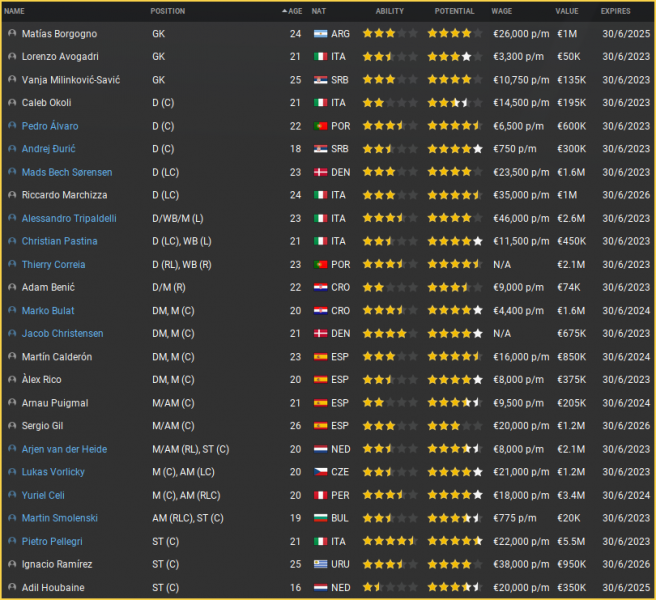Sort by the Position column header

click(168, 11)
